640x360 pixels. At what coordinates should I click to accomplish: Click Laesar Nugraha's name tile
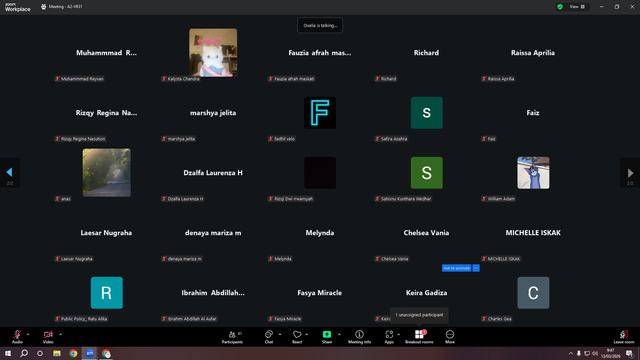[x=106, y=233]
